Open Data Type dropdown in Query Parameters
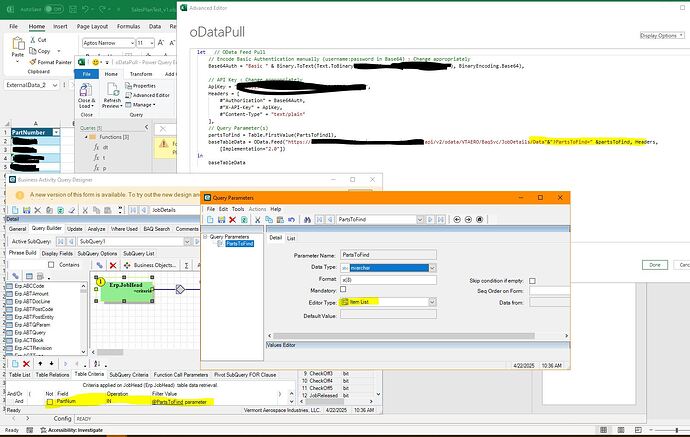 (432, 268)
